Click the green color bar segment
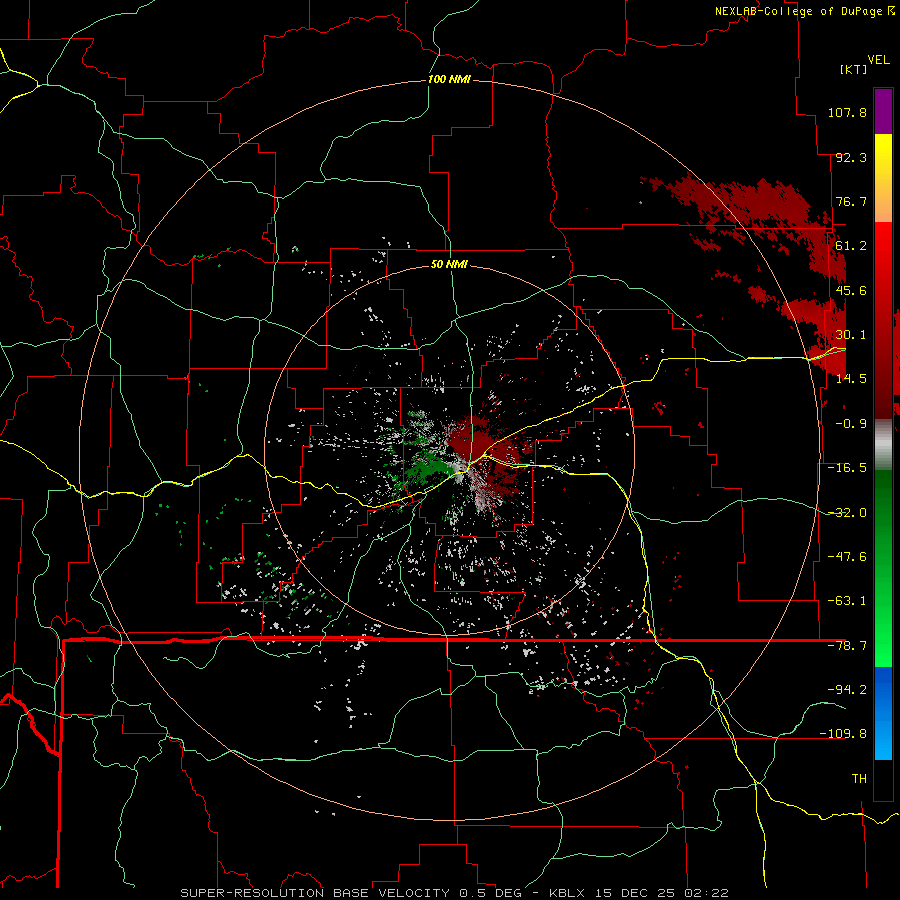900x900 pixels. point(883,568)
